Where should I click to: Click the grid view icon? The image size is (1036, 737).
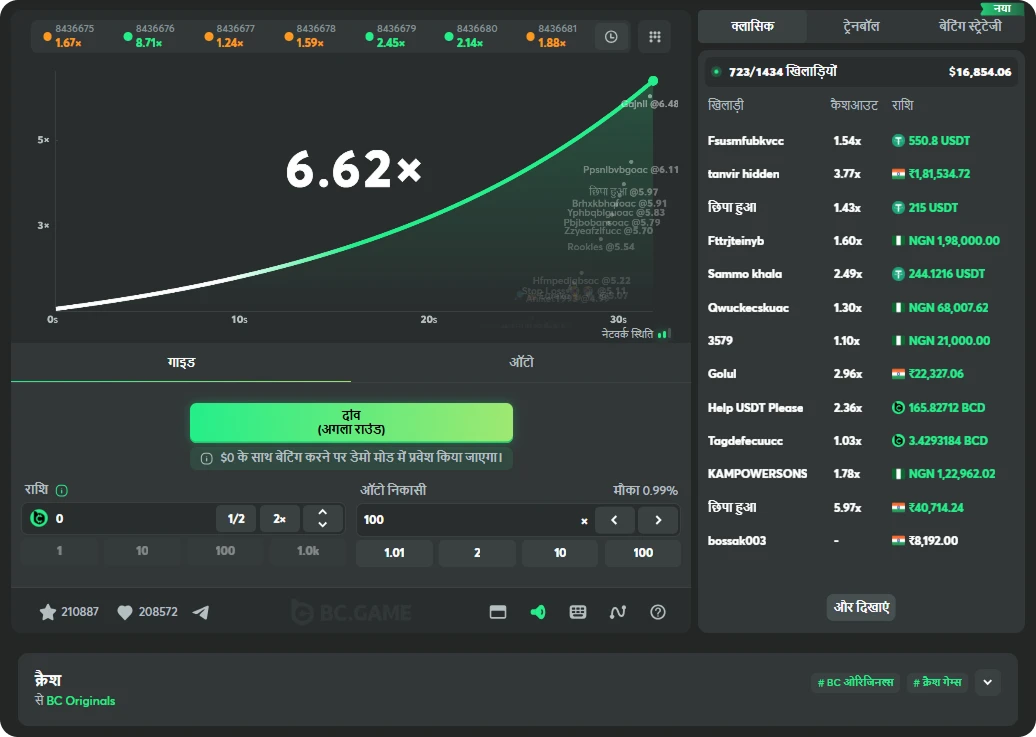coord(655,37)
